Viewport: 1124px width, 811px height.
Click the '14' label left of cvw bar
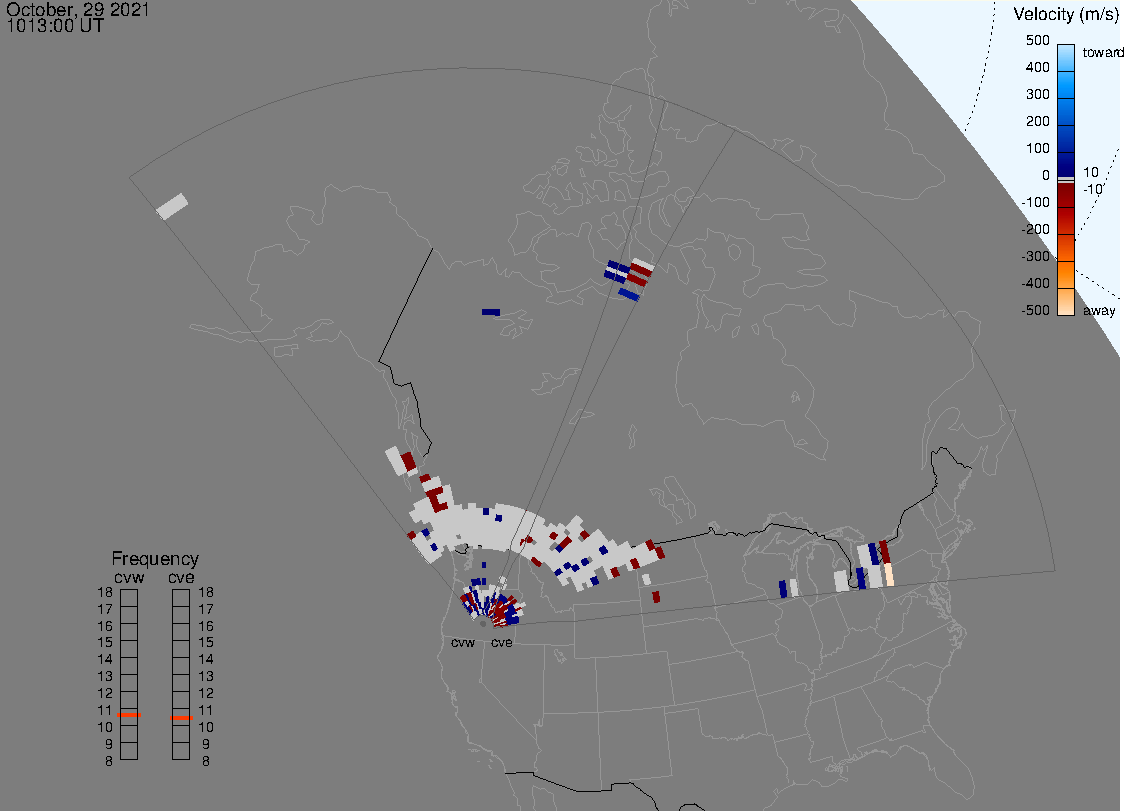[105, 660]
